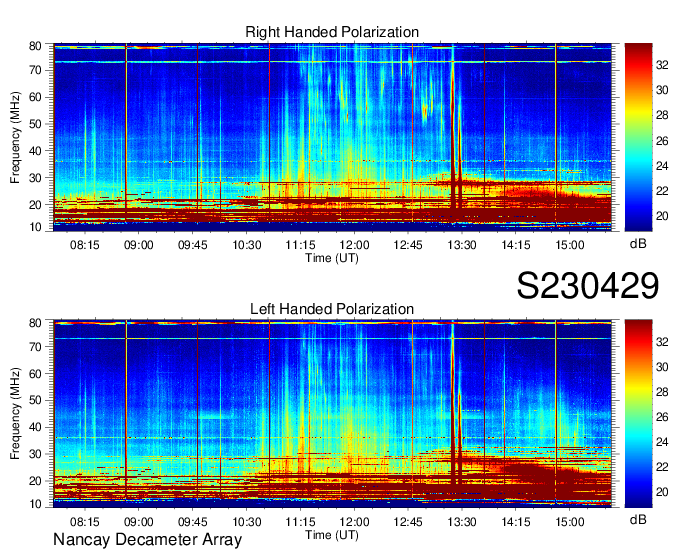Click the Left Handed panel's color scale bar
The width and height of the screenshot is (680, 552).
[x=638, y=414]
